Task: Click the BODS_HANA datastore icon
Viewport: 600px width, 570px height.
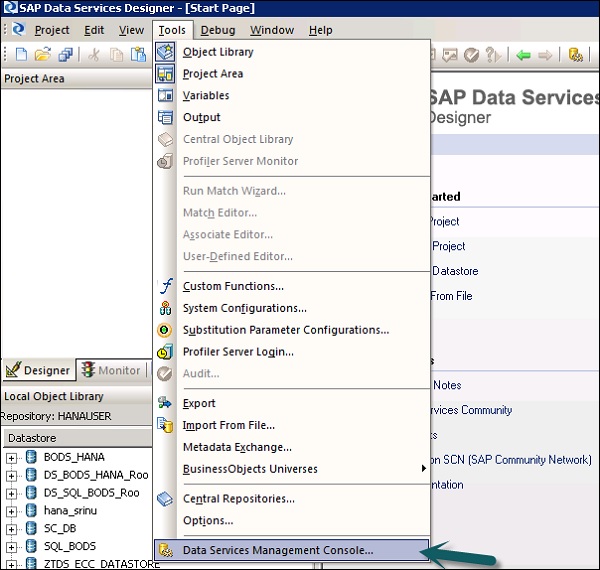Action: pyautogui.click(x=31, y=458)
